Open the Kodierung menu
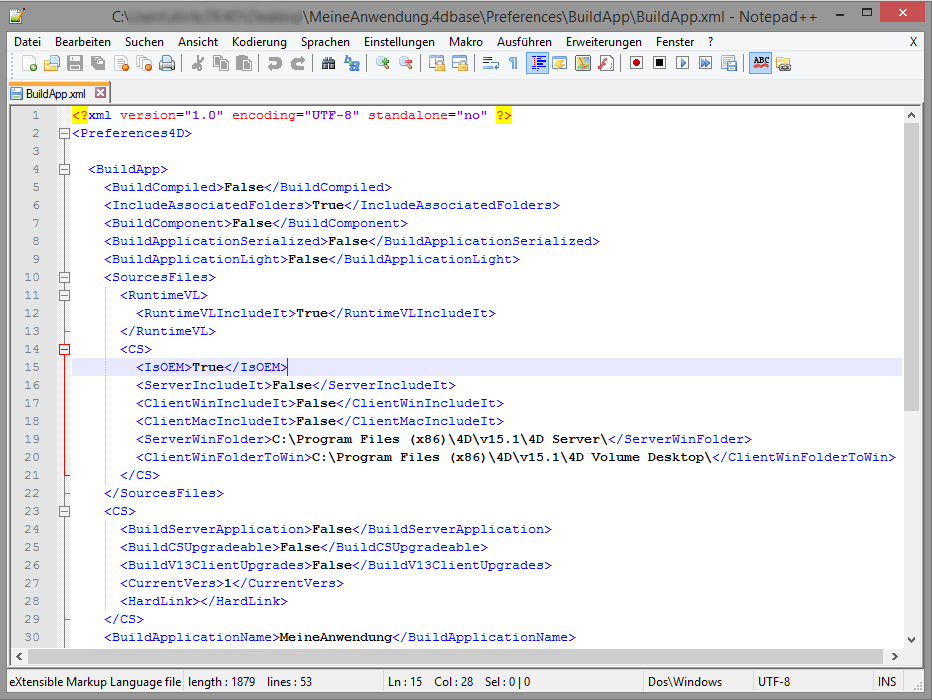 click(259, 42)
